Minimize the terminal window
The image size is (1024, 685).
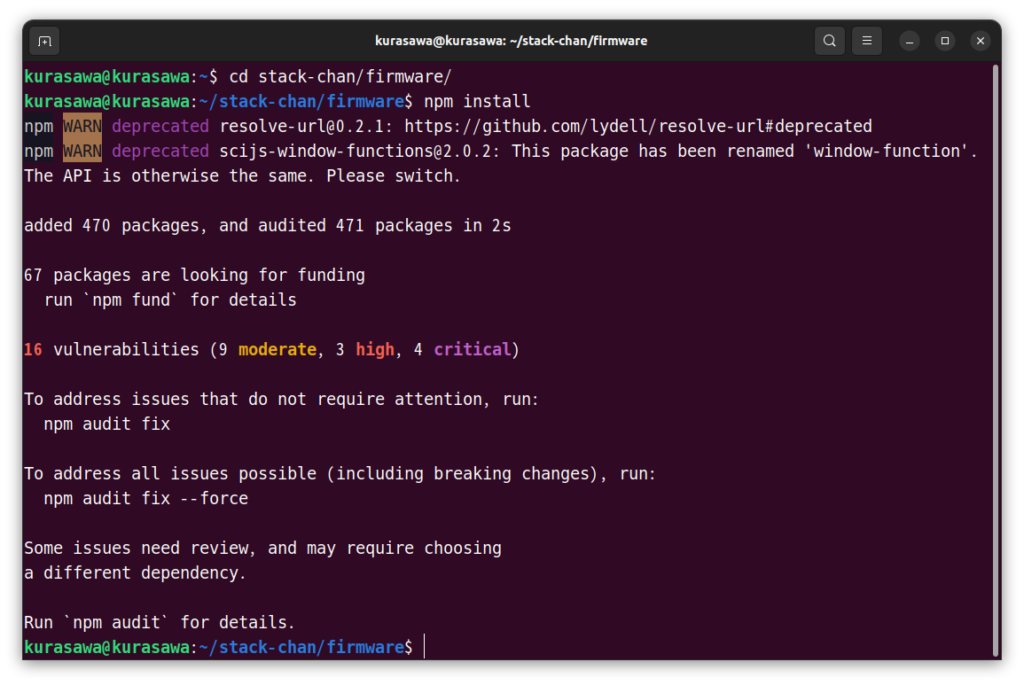[909, 41]
